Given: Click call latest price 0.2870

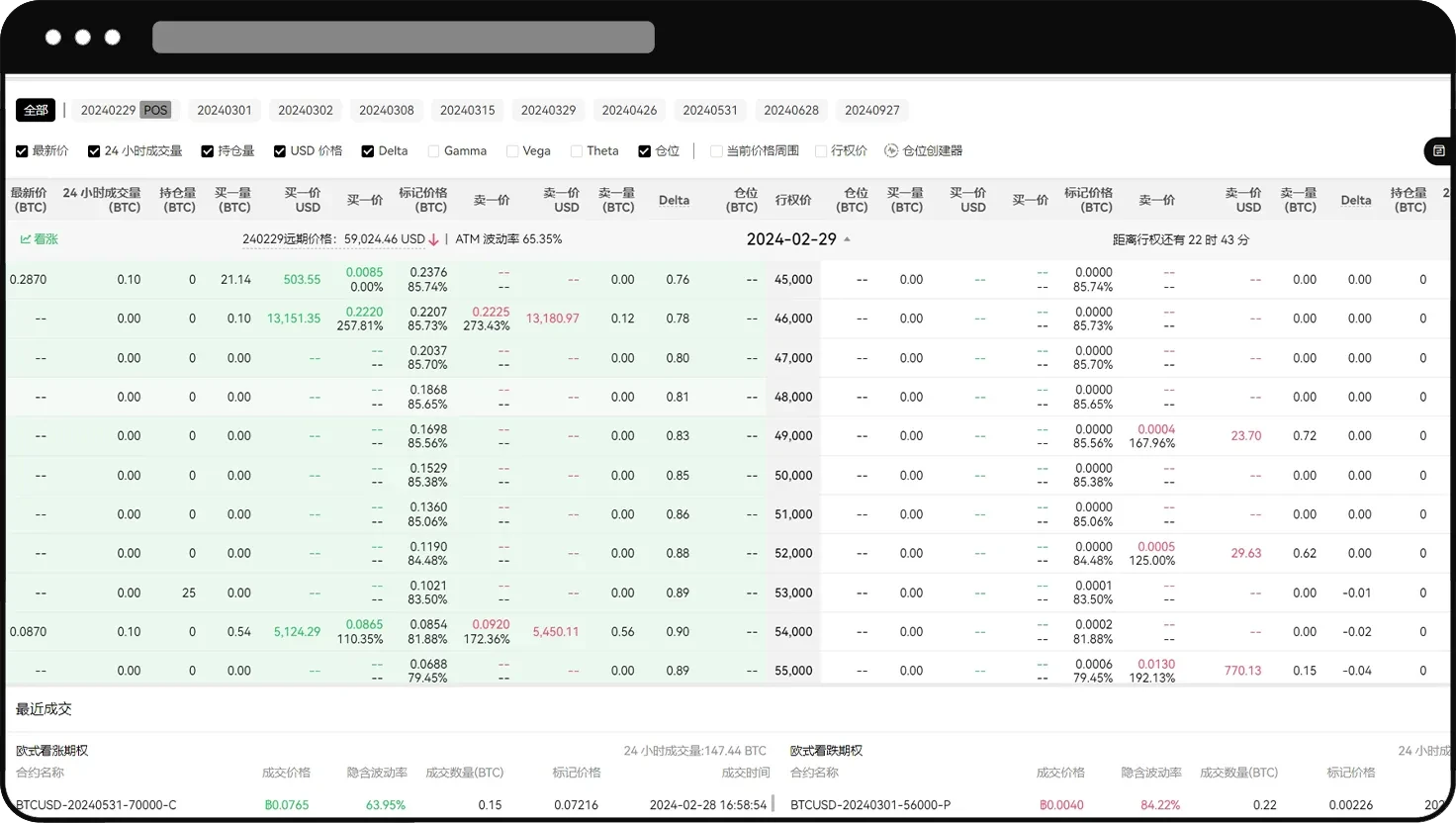Looking at the screenshot, I should 28,280.
